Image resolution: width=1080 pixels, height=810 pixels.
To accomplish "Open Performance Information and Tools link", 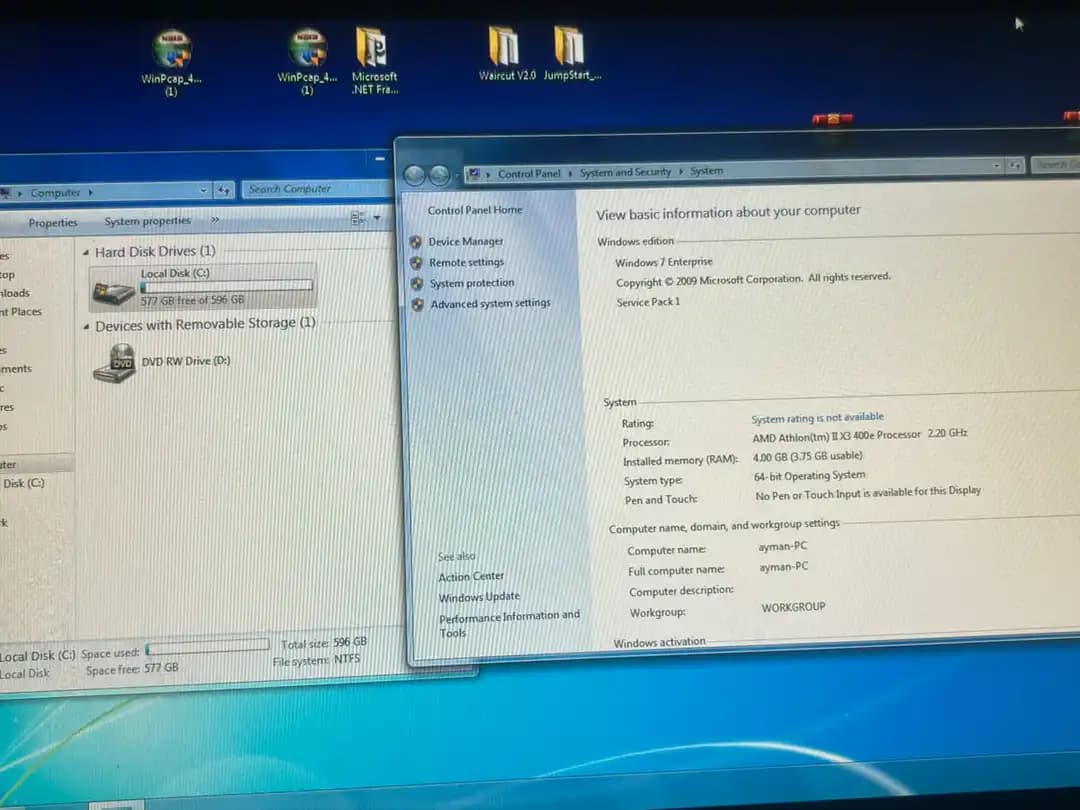I will [x=510, y=623].
